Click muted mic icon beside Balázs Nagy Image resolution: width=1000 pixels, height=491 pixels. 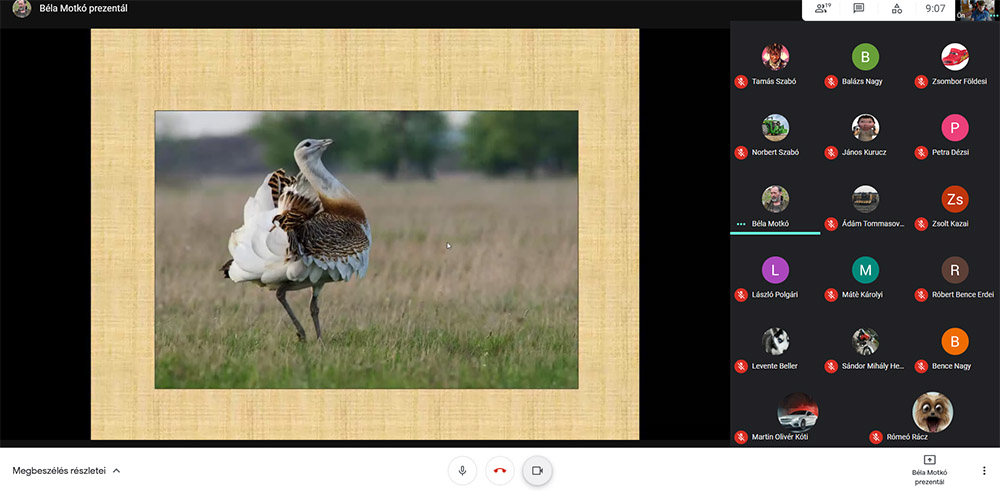point(831,82)
